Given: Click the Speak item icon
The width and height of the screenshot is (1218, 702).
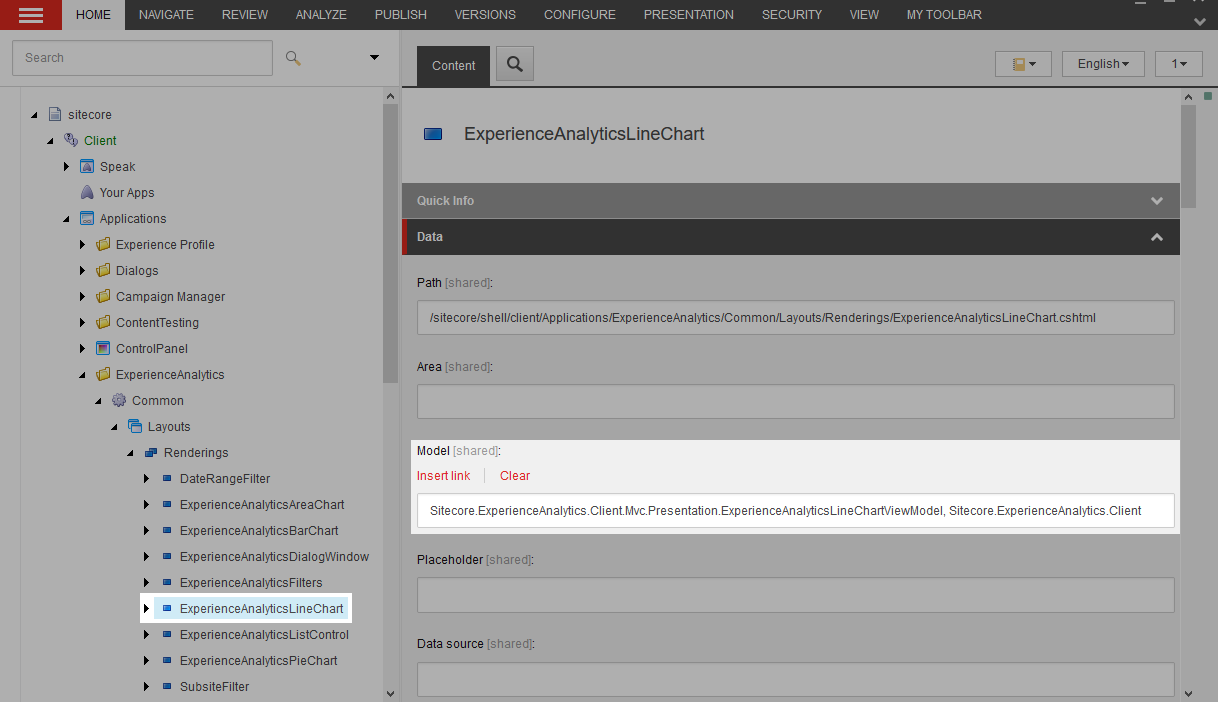Looking at the screenshot, I should point(87,166).
